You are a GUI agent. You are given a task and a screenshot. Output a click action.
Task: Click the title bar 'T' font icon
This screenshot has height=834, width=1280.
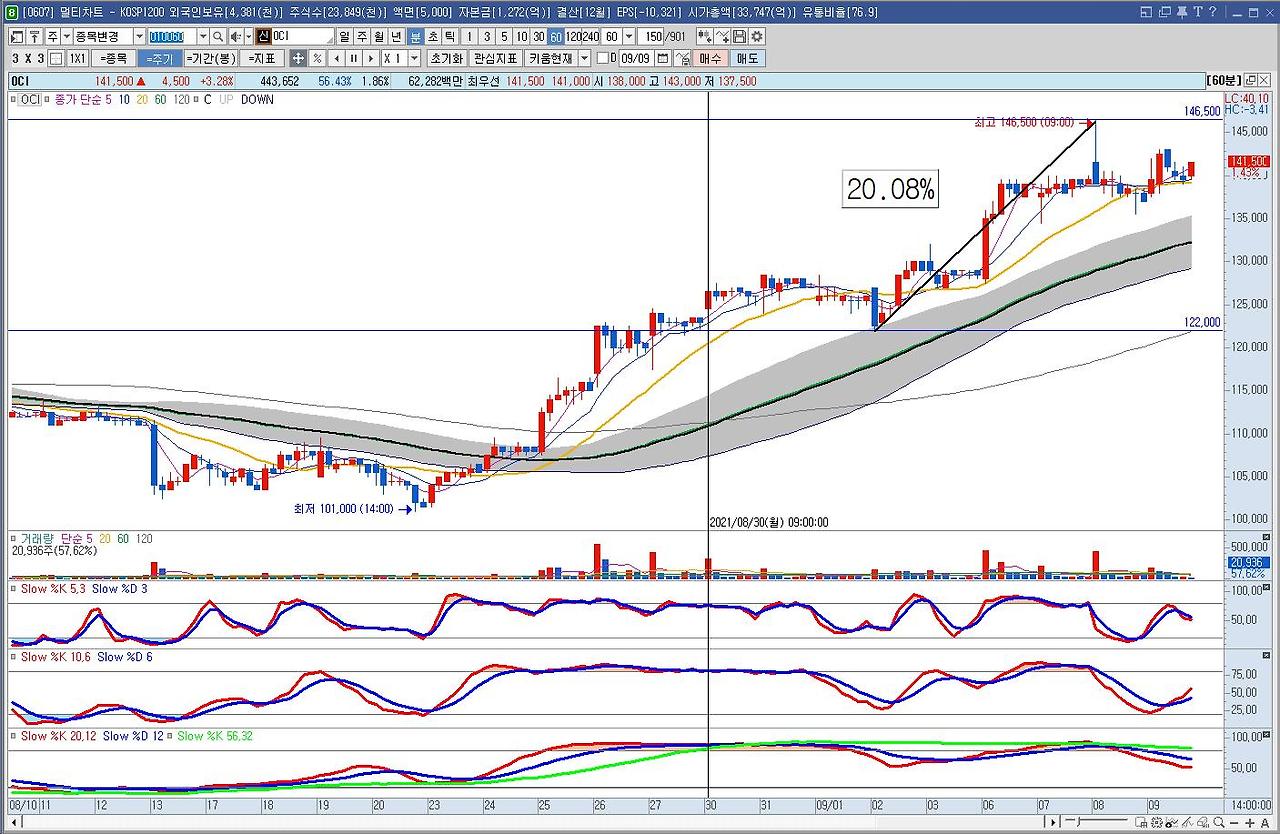[1198, 12]
